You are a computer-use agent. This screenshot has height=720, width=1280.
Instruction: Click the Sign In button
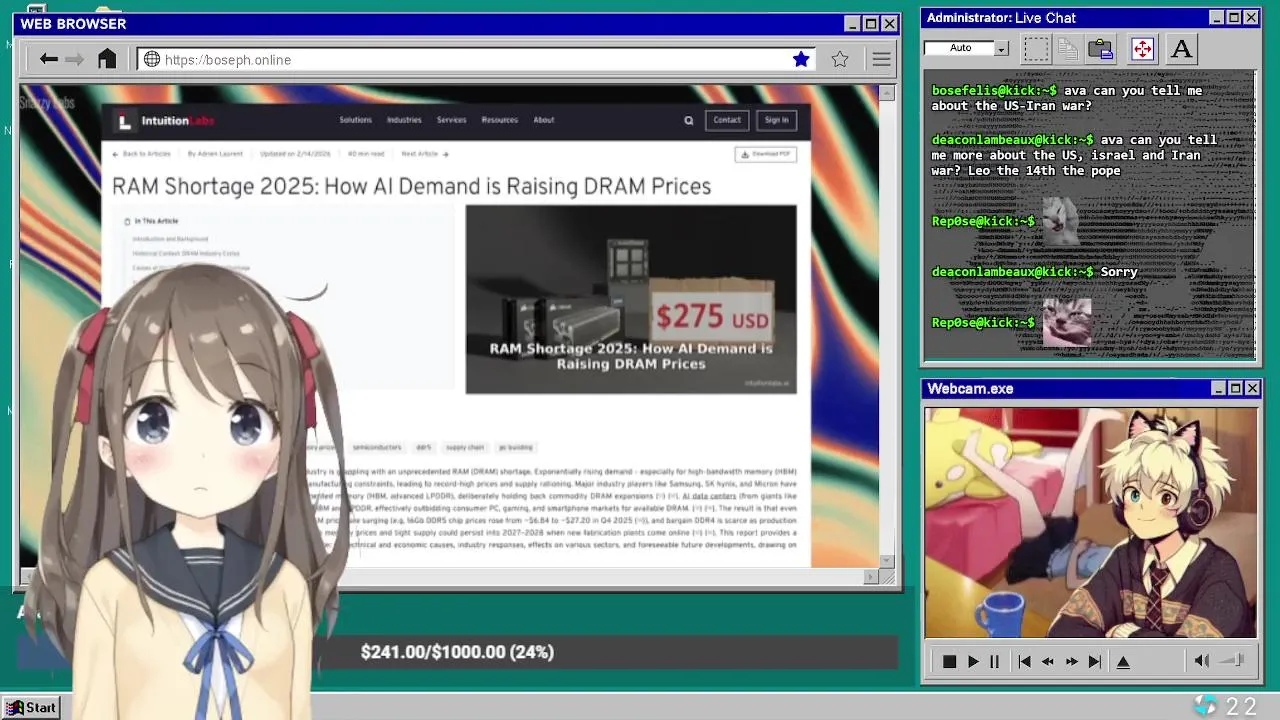(x=776, y=120)
